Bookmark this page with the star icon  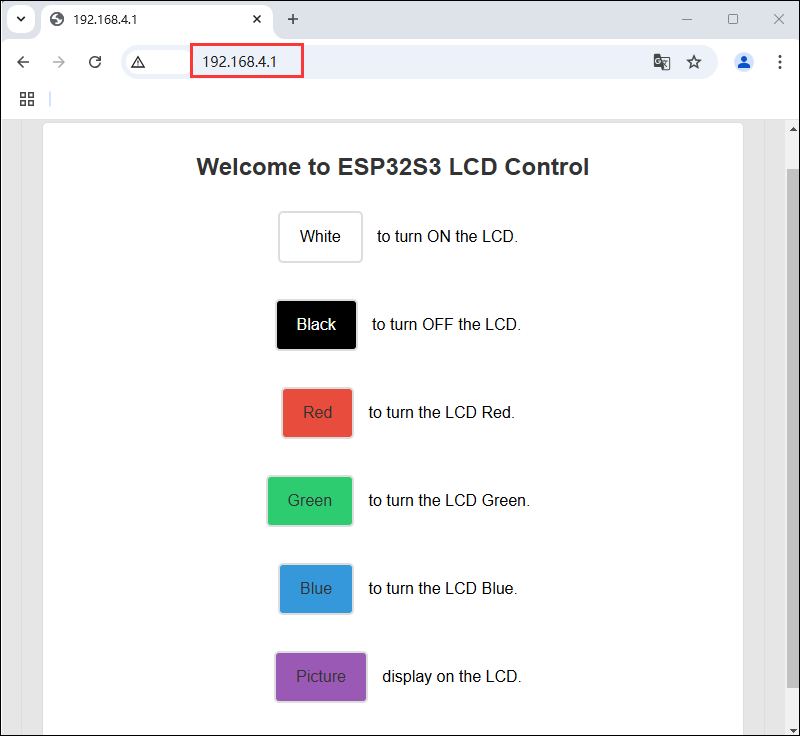point(694,62)
